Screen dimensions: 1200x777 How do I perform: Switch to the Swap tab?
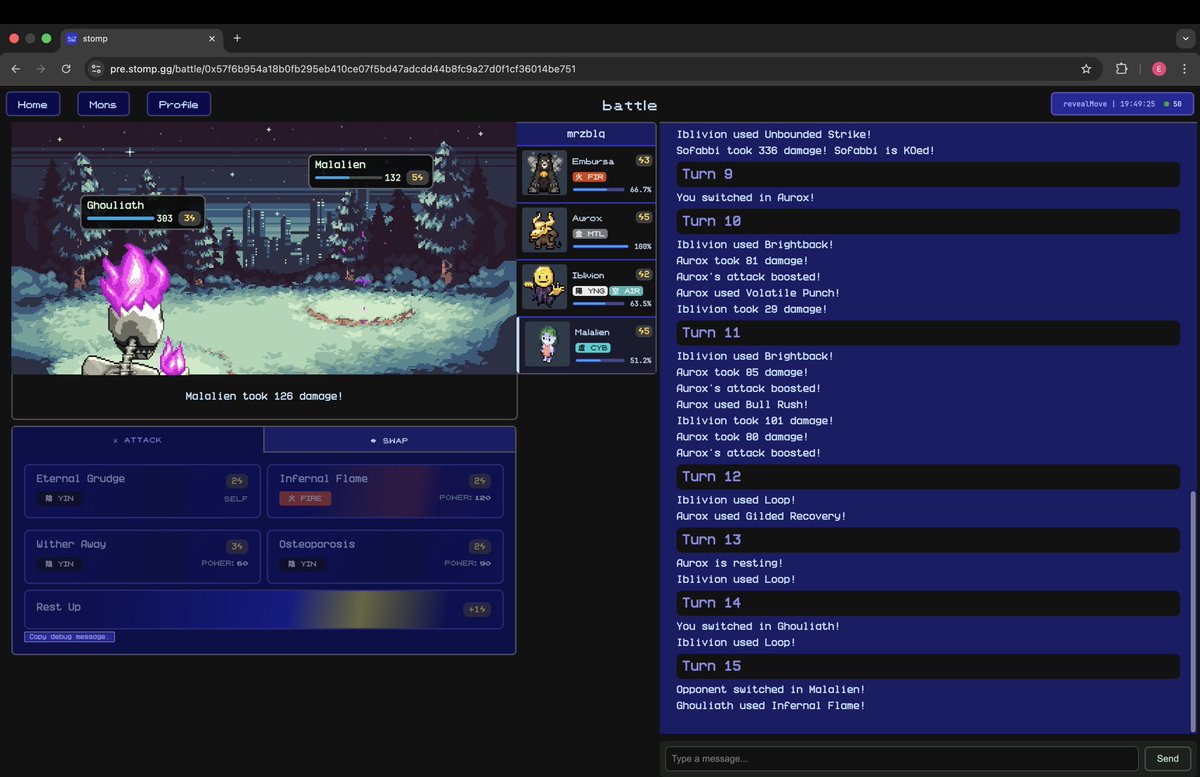[390, 440]
